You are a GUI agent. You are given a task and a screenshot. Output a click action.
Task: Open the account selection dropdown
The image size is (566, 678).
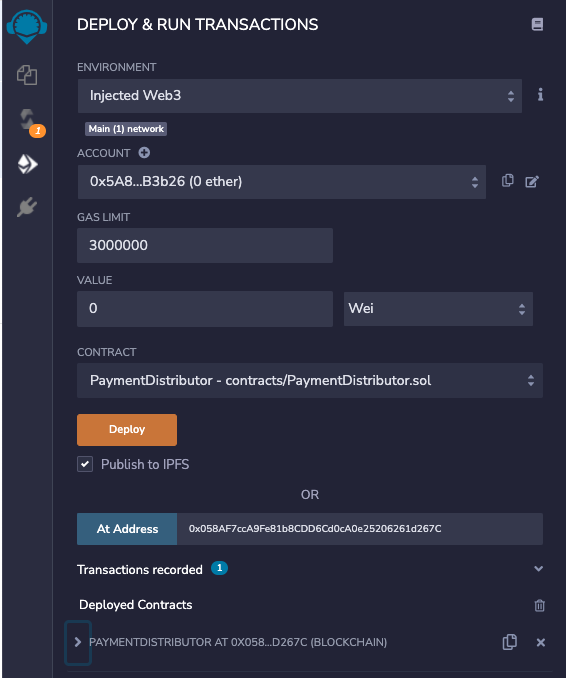(281, 182)
